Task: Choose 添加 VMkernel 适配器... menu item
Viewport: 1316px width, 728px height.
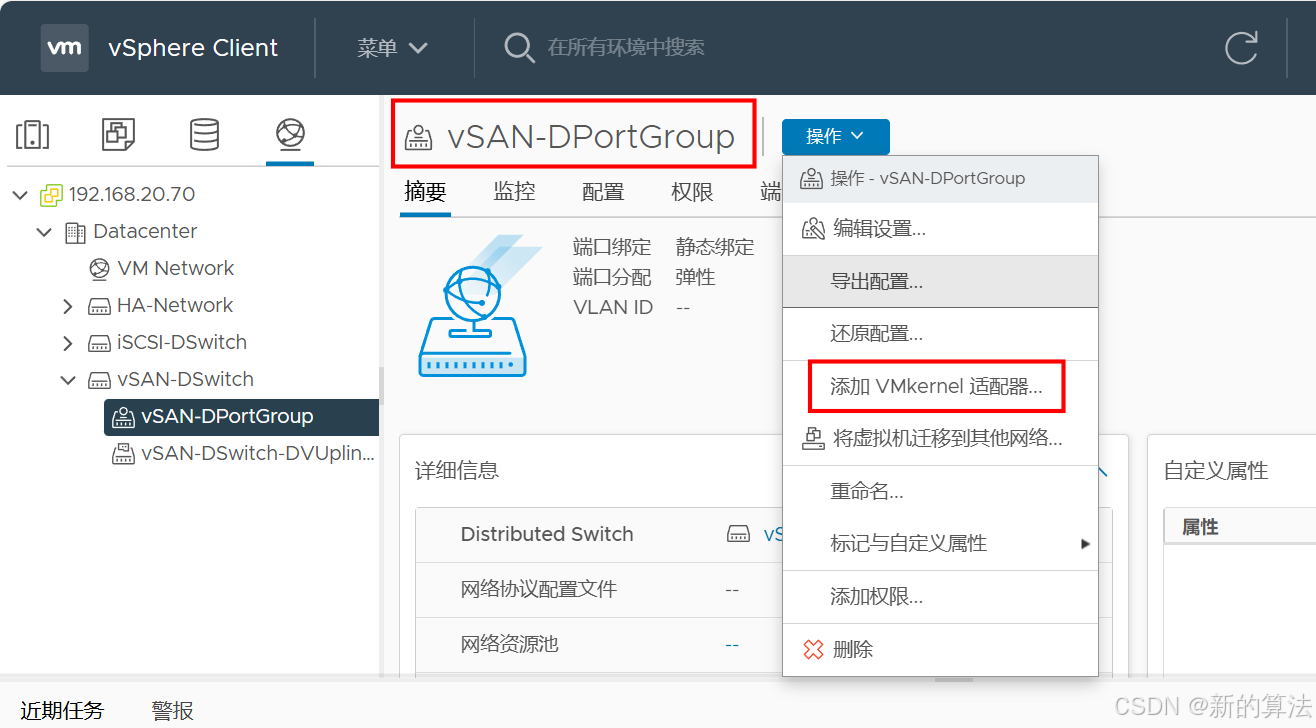Action: pos(940,386)
